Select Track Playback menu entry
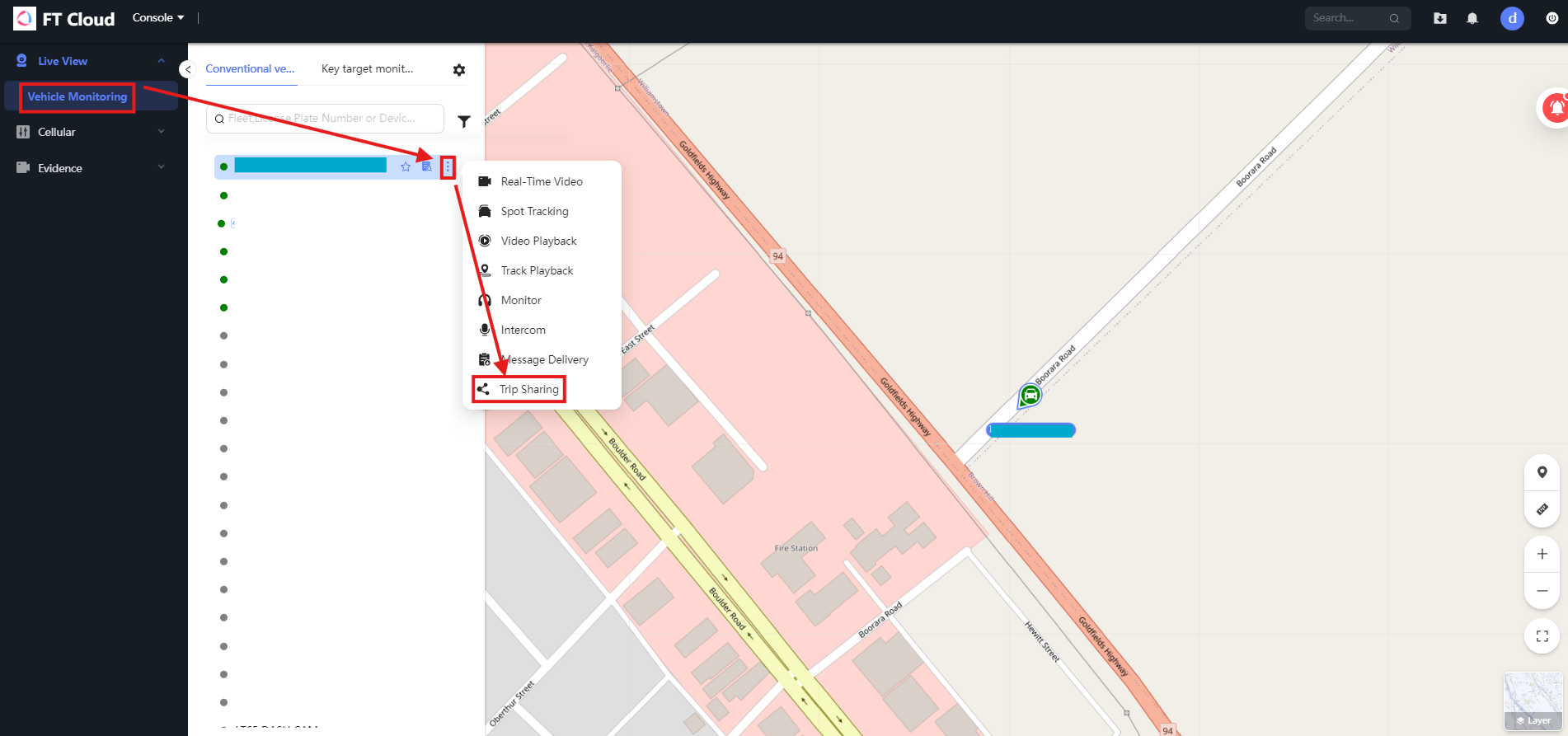This screenshot has height=736, width=1568. coord(542,270)
